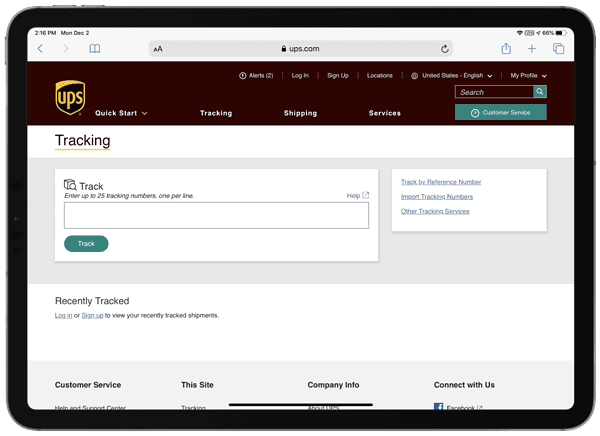600x436 pixels.
Task: Click the Facebook icon in footer
Action: (x=439, y=407)
